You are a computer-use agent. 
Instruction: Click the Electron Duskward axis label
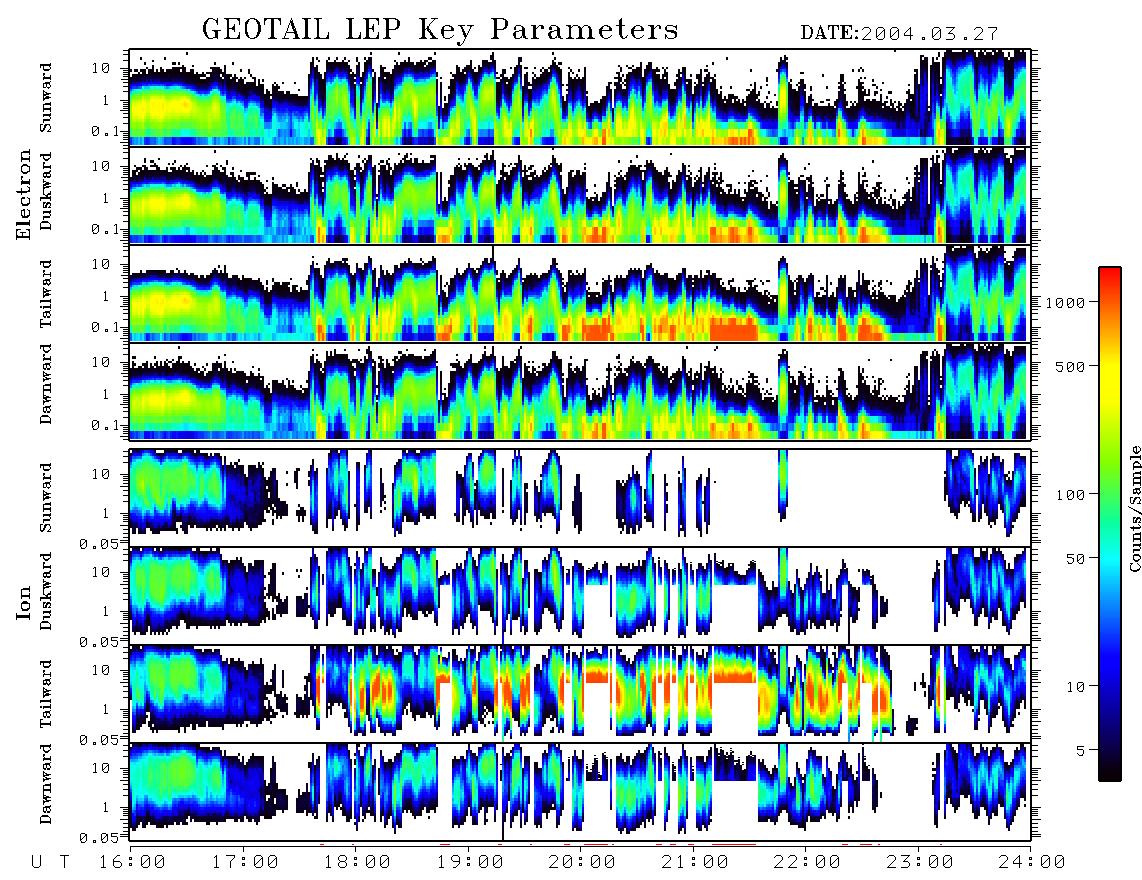click(46, 191)
